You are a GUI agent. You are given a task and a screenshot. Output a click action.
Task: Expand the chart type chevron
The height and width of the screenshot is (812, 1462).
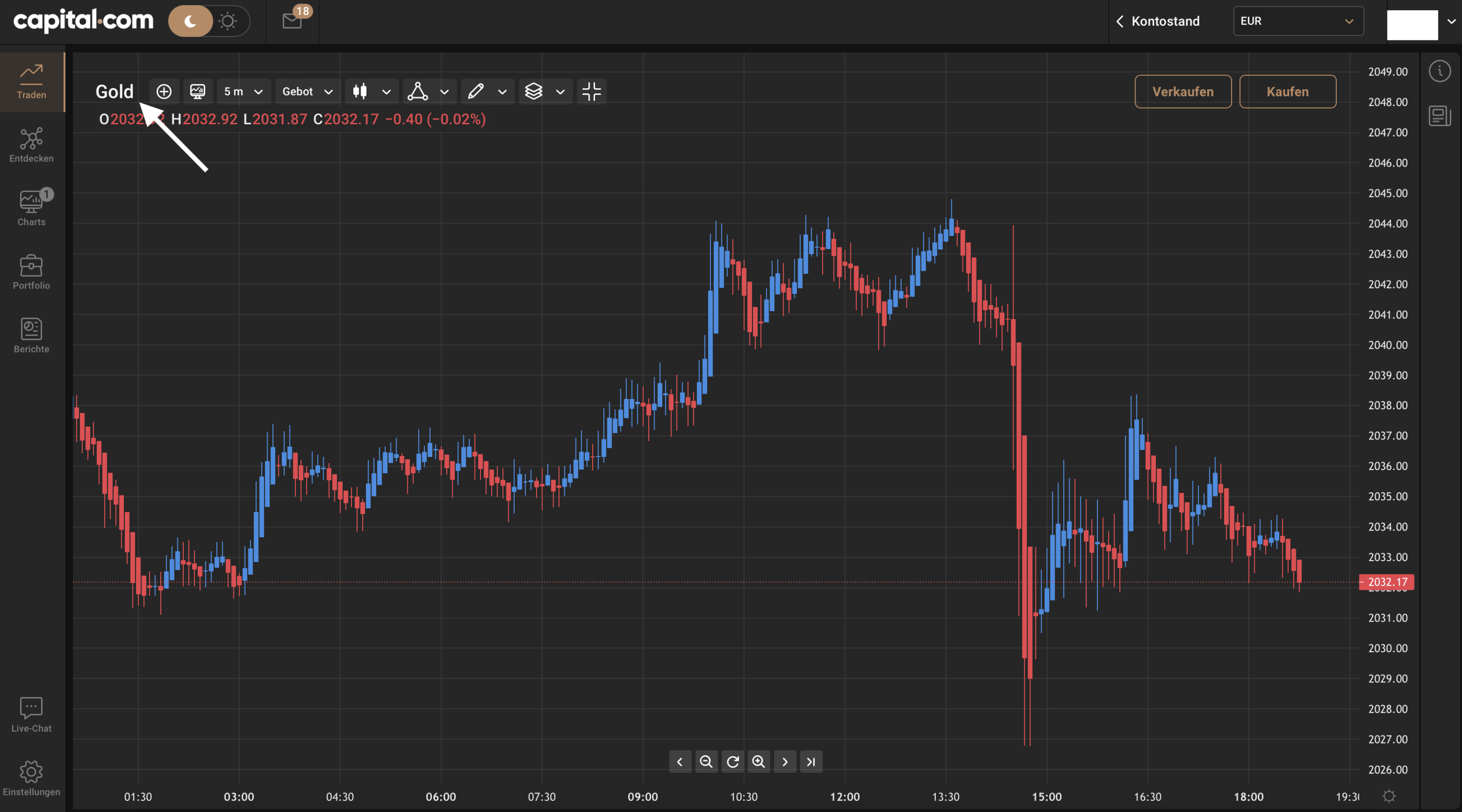[386, 92]
